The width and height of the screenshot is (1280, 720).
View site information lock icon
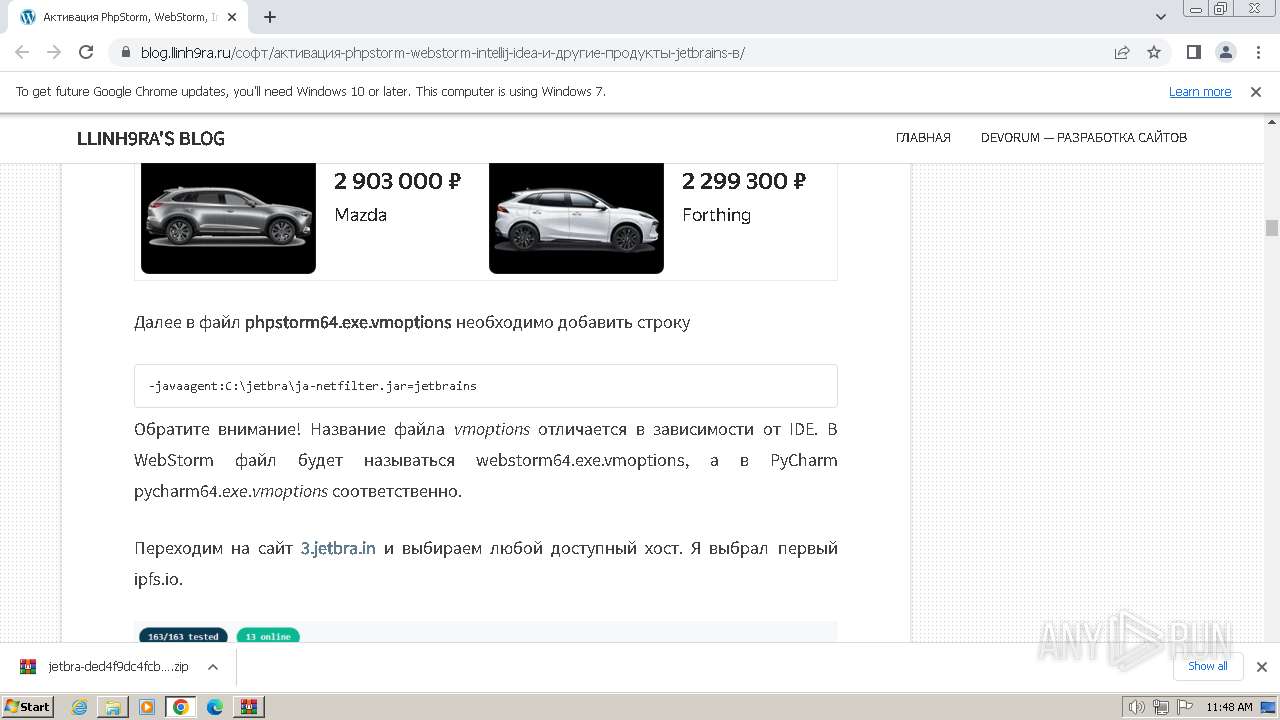[x=125, y=52]
